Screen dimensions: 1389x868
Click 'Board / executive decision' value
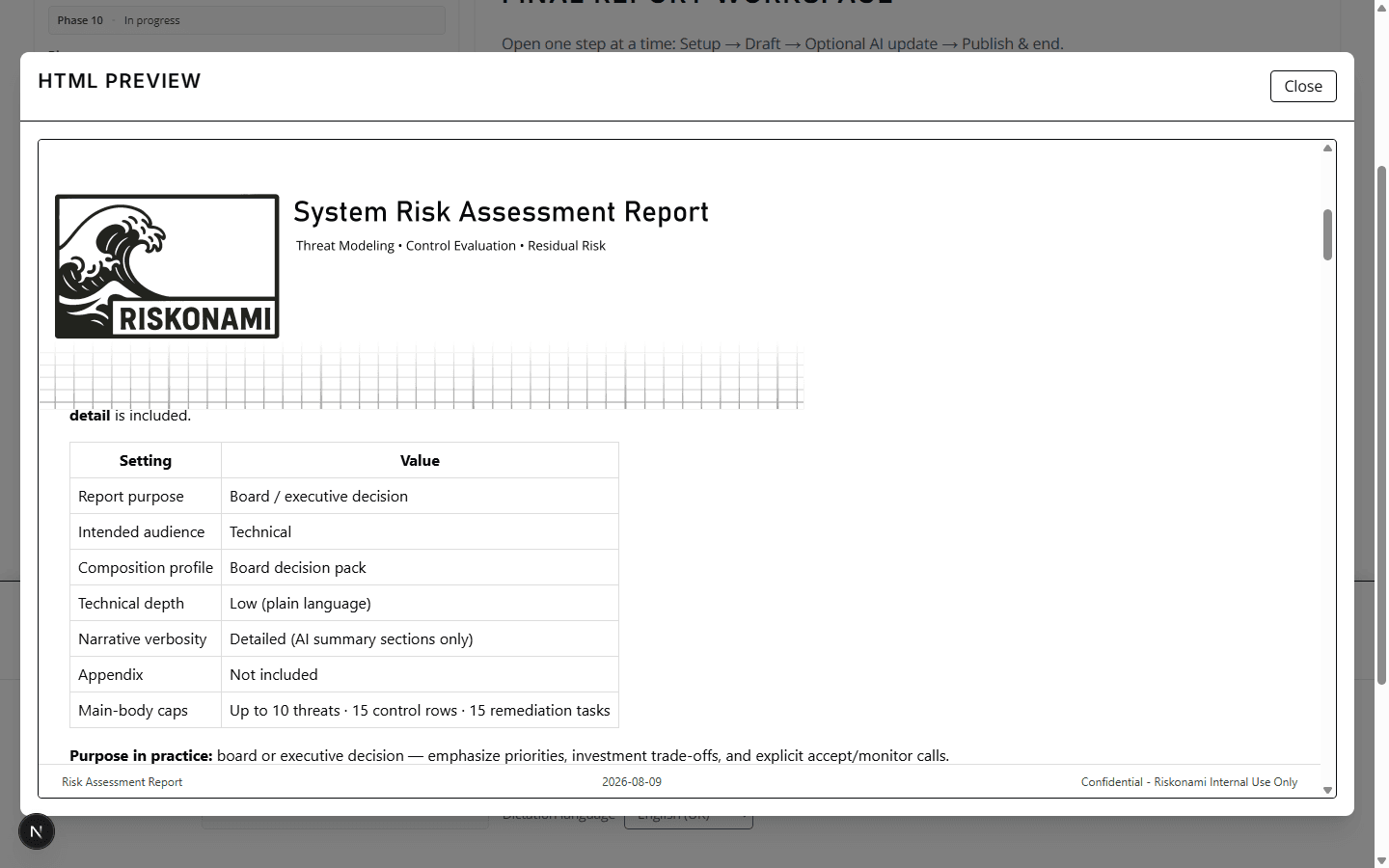click(420, 497)
